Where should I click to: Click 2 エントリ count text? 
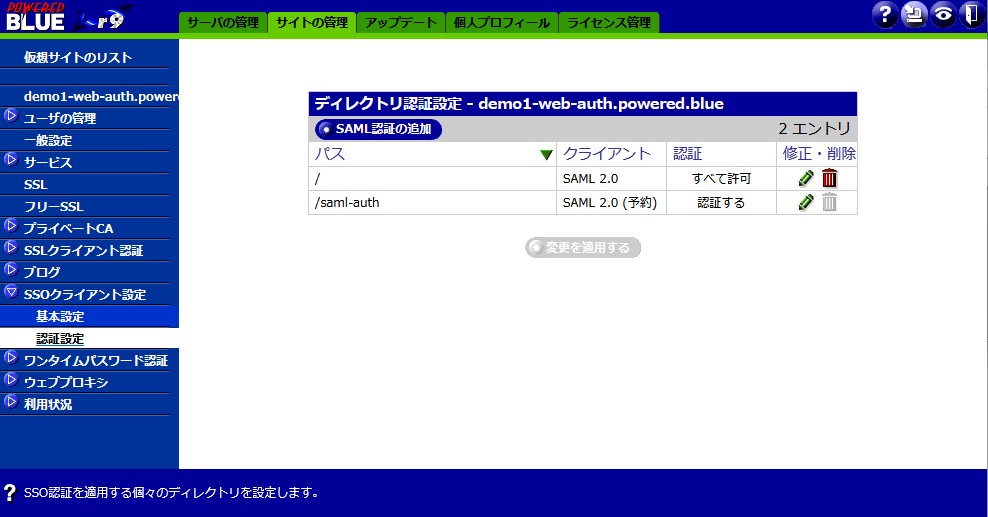click(x=815, y=129)
